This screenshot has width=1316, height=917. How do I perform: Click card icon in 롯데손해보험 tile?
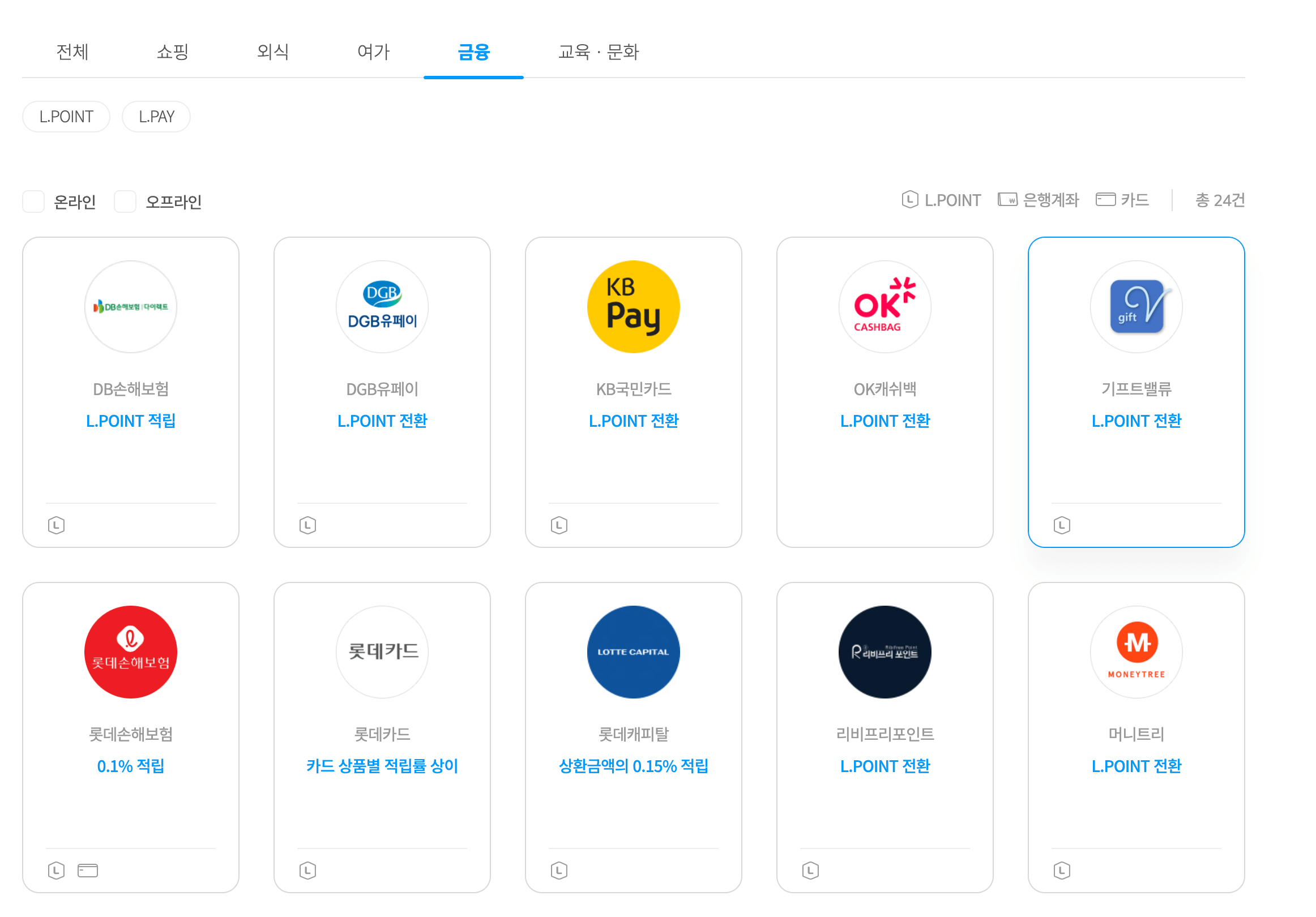click(x=88, y=870)
